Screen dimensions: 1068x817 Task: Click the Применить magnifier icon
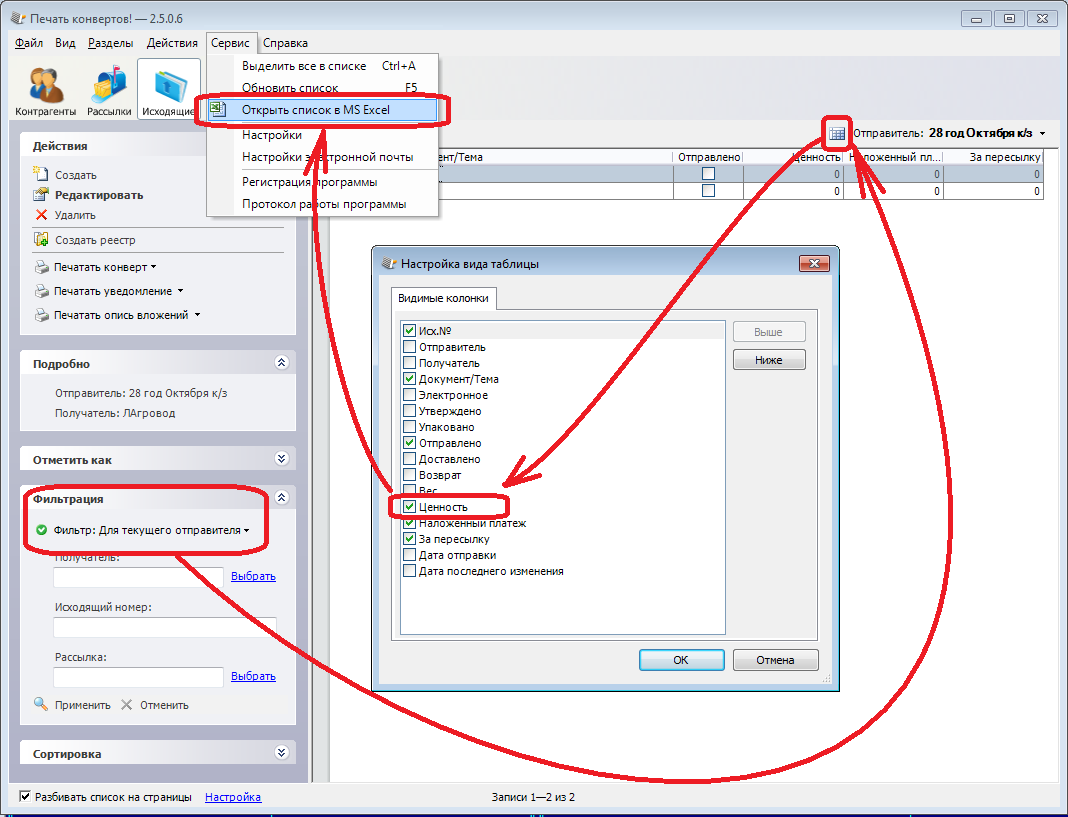(41, 704)
